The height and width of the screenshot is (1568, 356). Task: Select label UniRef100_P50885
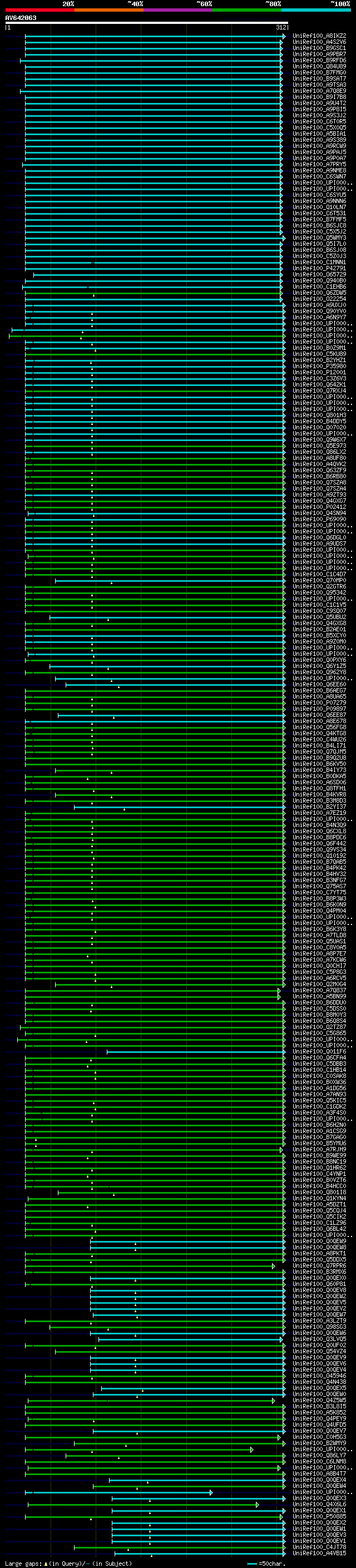319,1517
